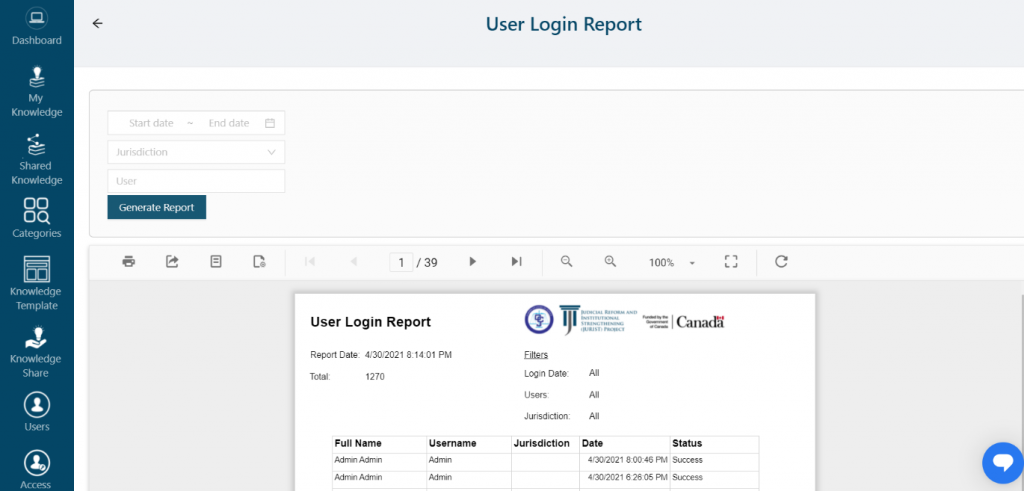Click the Status column header
Image resolution: width=1024 pixels, height=491 pixels.
[687, 443]
